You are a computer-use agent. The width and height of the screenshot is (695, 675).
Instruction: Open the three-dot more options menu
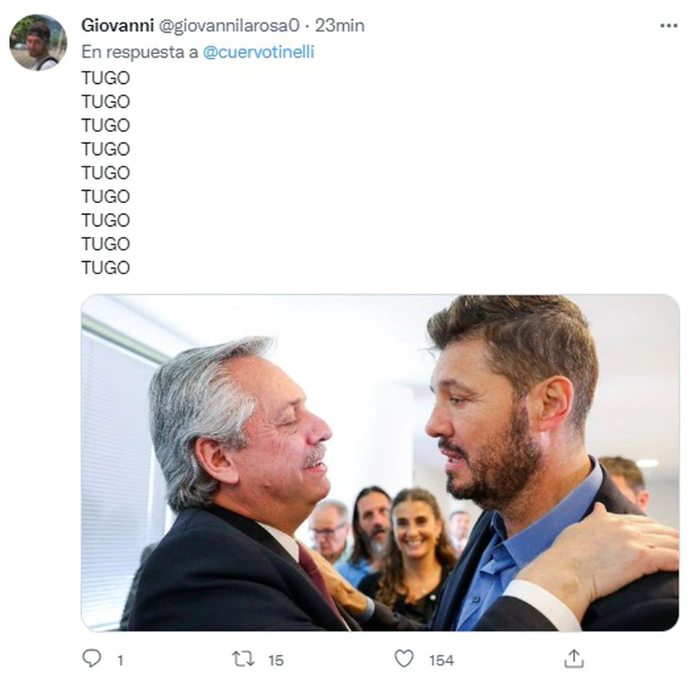point(668,26)
